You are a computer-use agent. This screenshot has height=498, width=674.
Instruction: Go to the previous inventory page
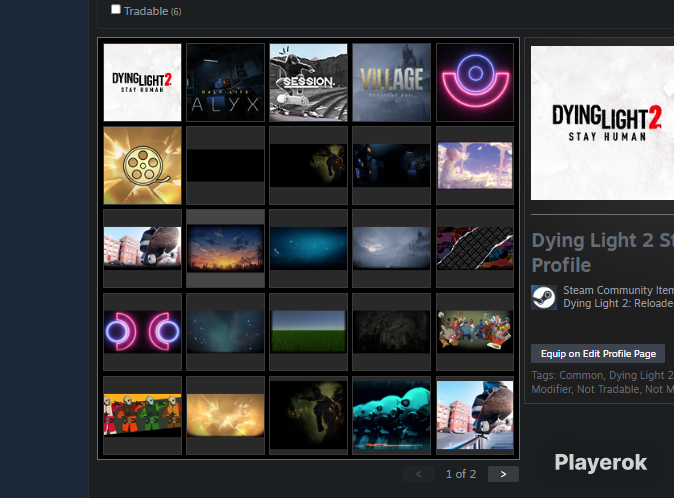(419, 474)
